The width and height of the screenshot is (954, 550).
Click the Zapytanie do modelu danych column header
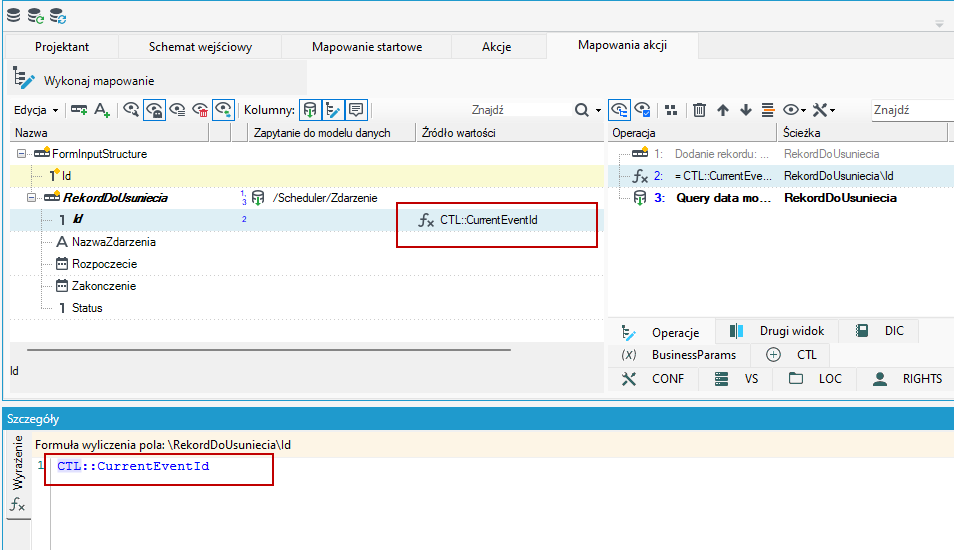coord(332,133)
